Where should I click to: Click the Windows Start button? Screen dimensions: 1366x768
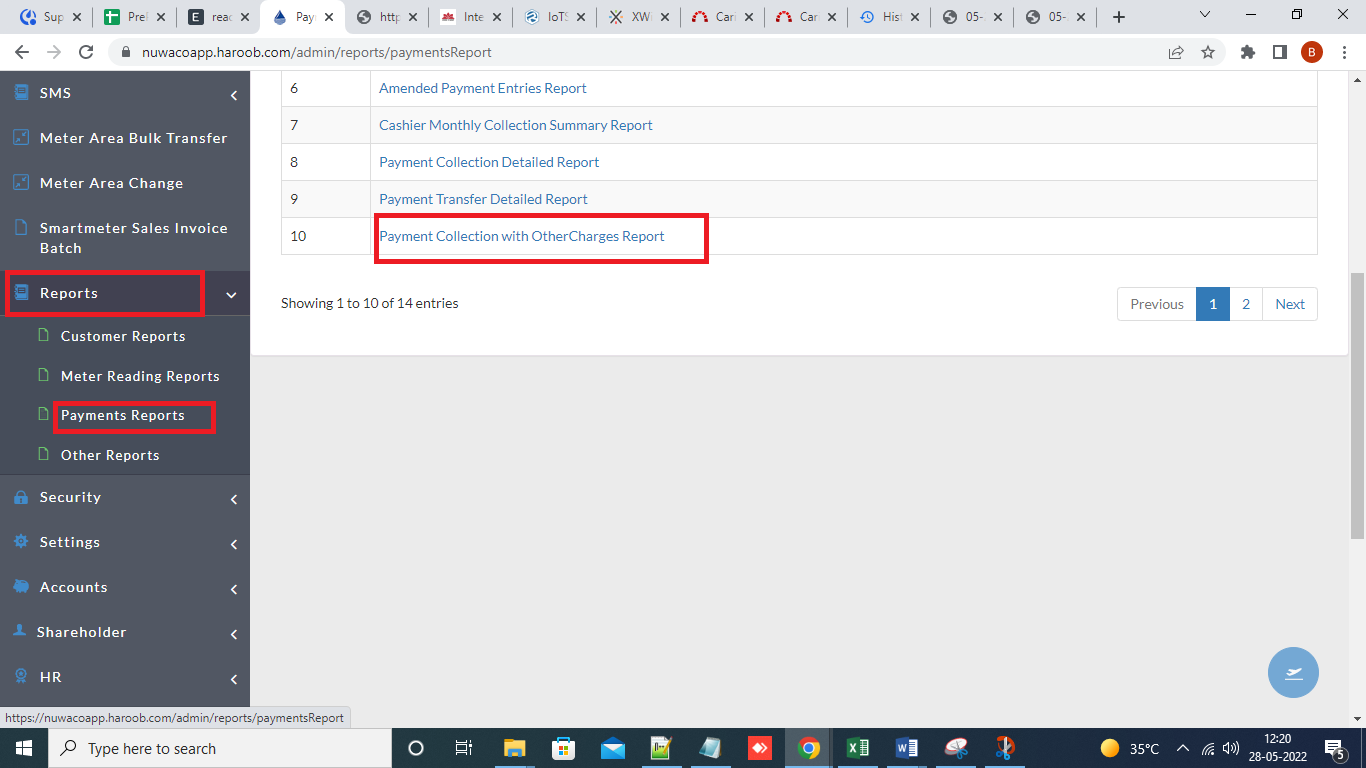click(x=22, y=748)
